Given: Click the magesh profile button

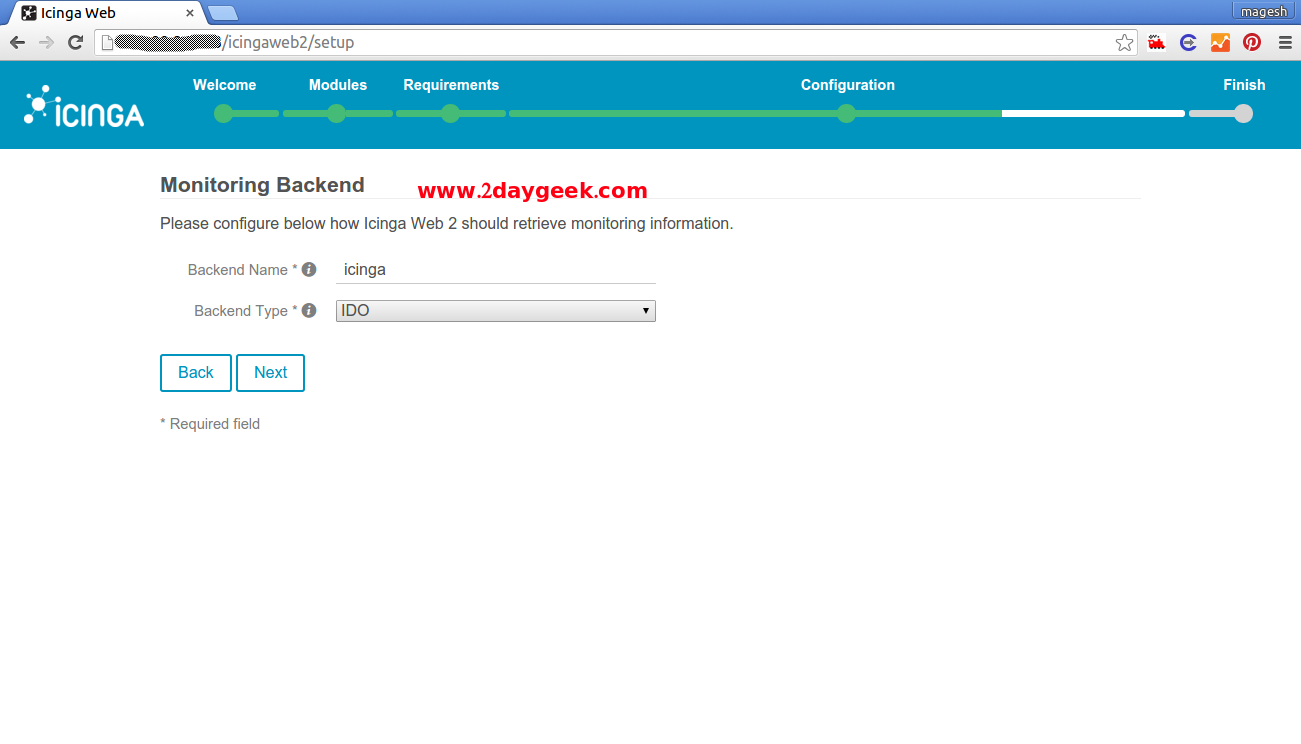Looking at the screenshot, I should 1264,11.
